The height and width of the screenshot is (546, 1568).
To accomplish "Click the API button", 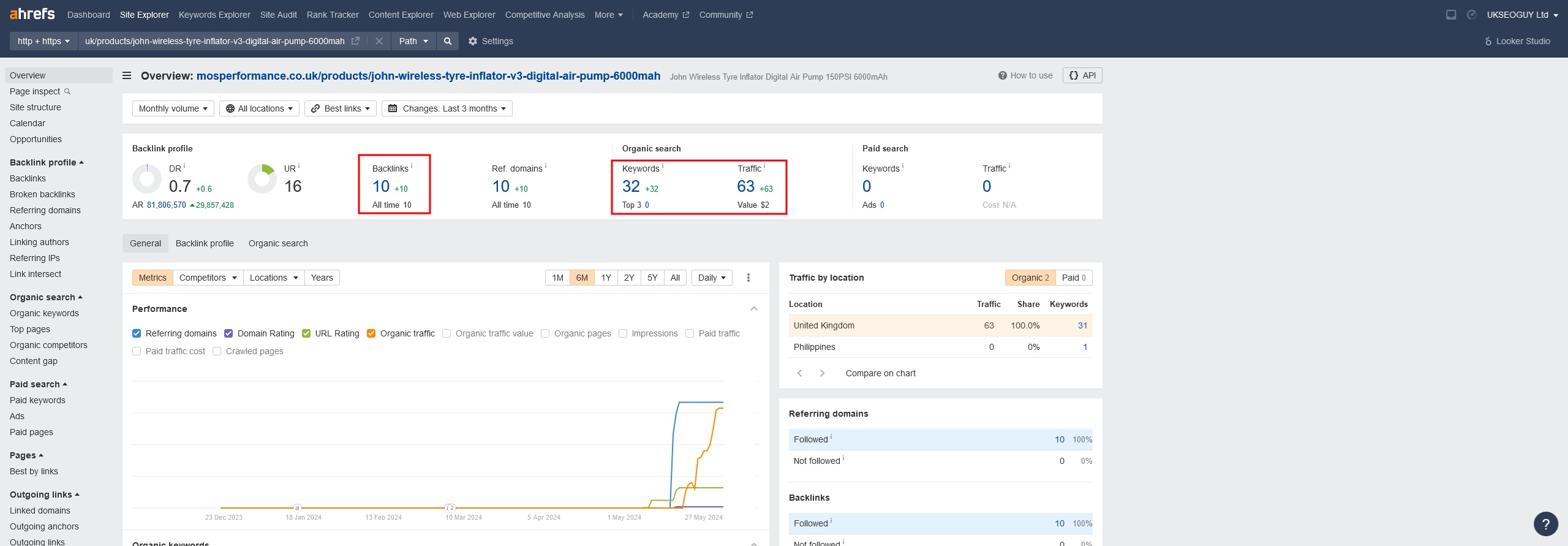I will (1082, 75).
